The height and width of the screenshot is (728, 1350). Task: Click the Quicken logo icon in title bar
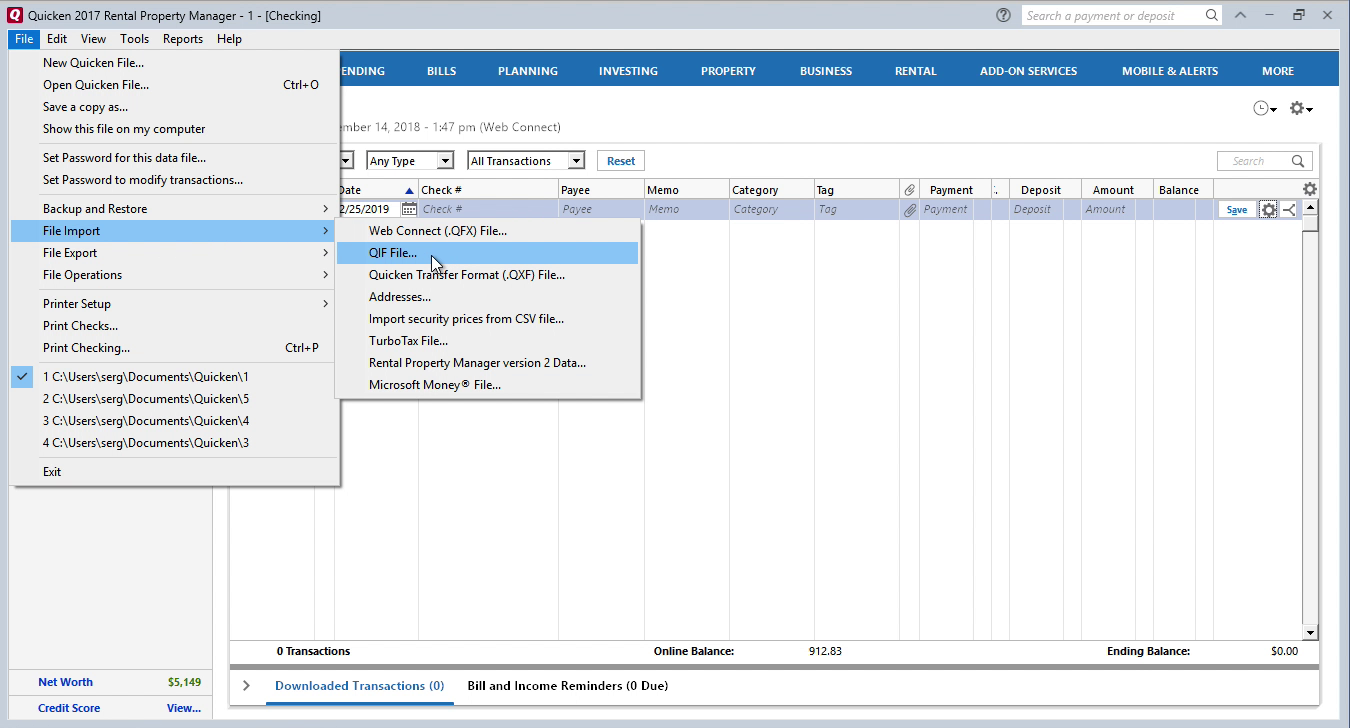pos(14,15)
